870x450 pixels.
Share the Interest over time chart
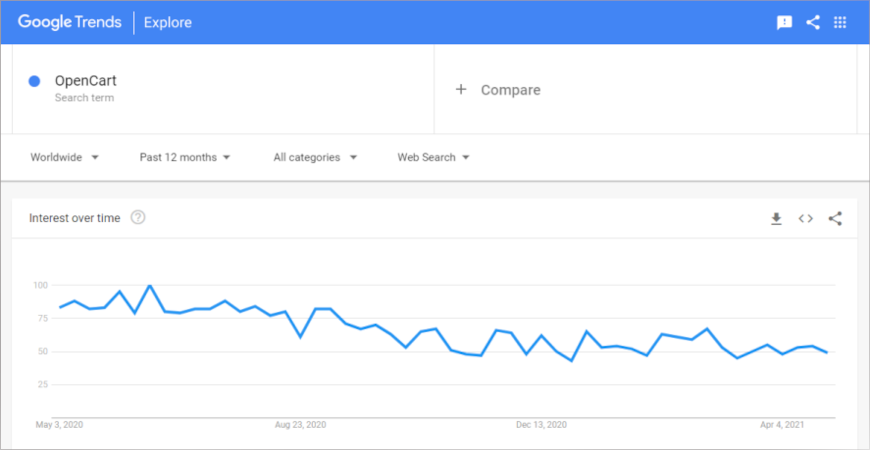[835, 218]
